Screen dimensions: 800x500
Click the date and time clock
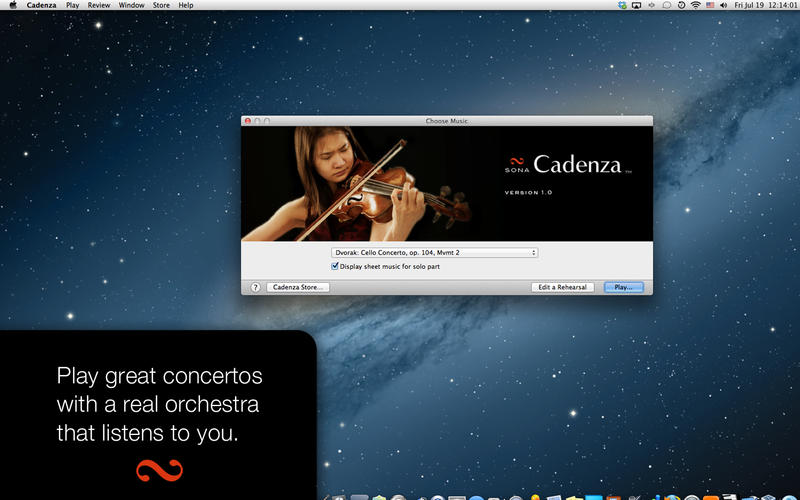[766, 5]
